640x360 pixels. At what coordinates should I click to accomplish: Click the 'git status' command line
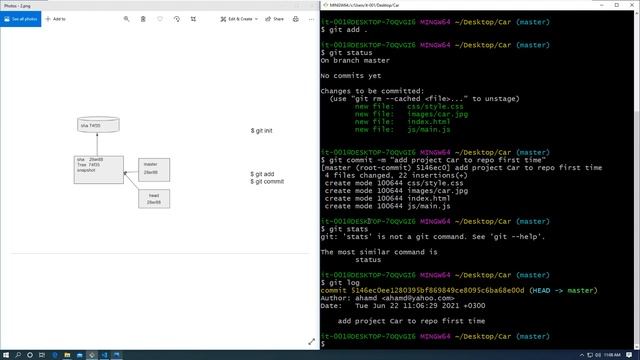point(347,53)
